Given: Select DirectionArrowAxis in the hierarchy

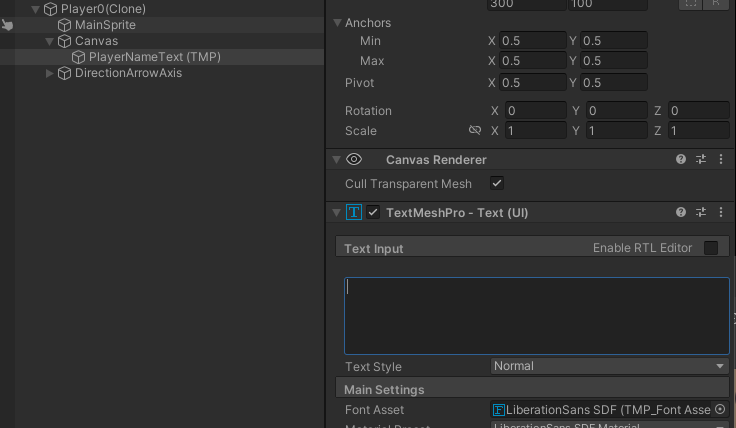Looking at the screenshot, I should (x=128, y=73).
